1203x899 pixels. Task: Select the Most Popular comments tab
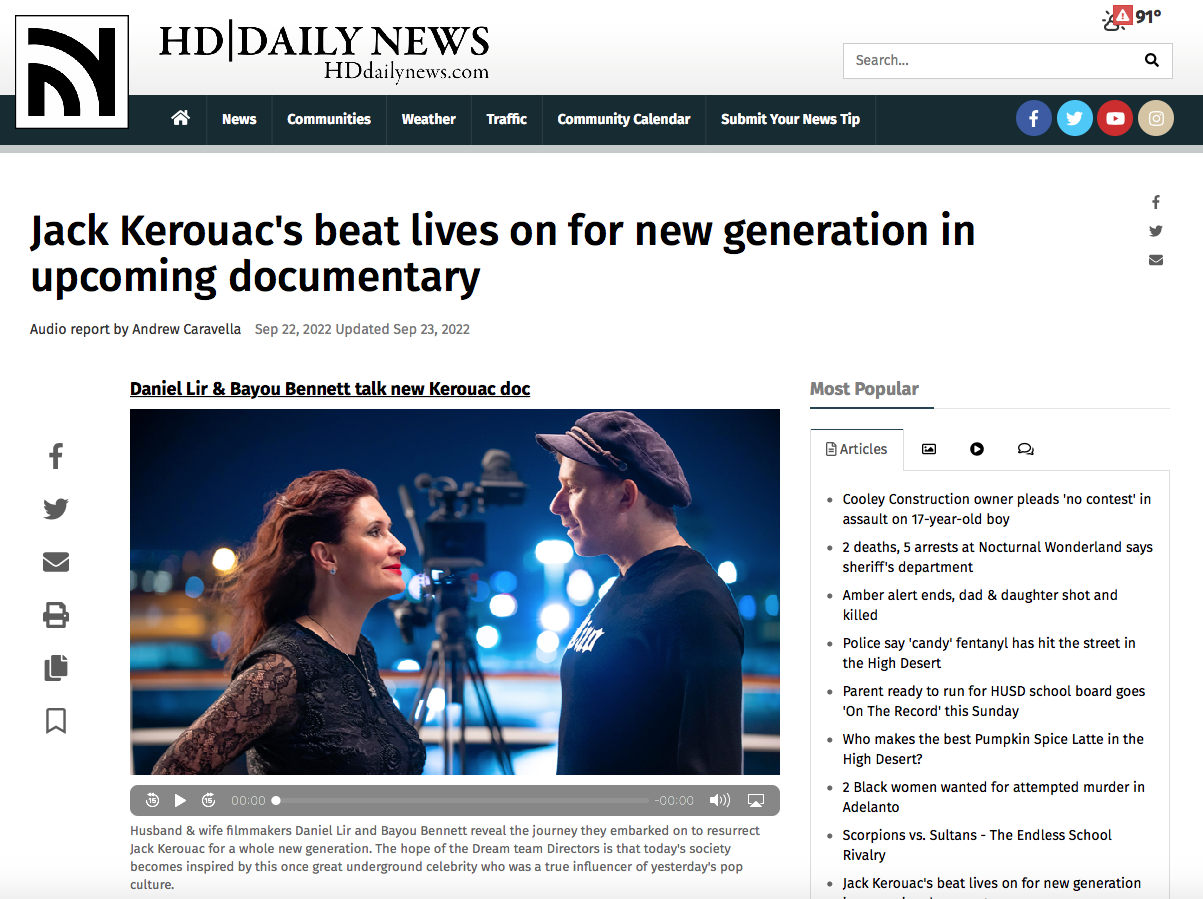click(x=1025, y=449)
